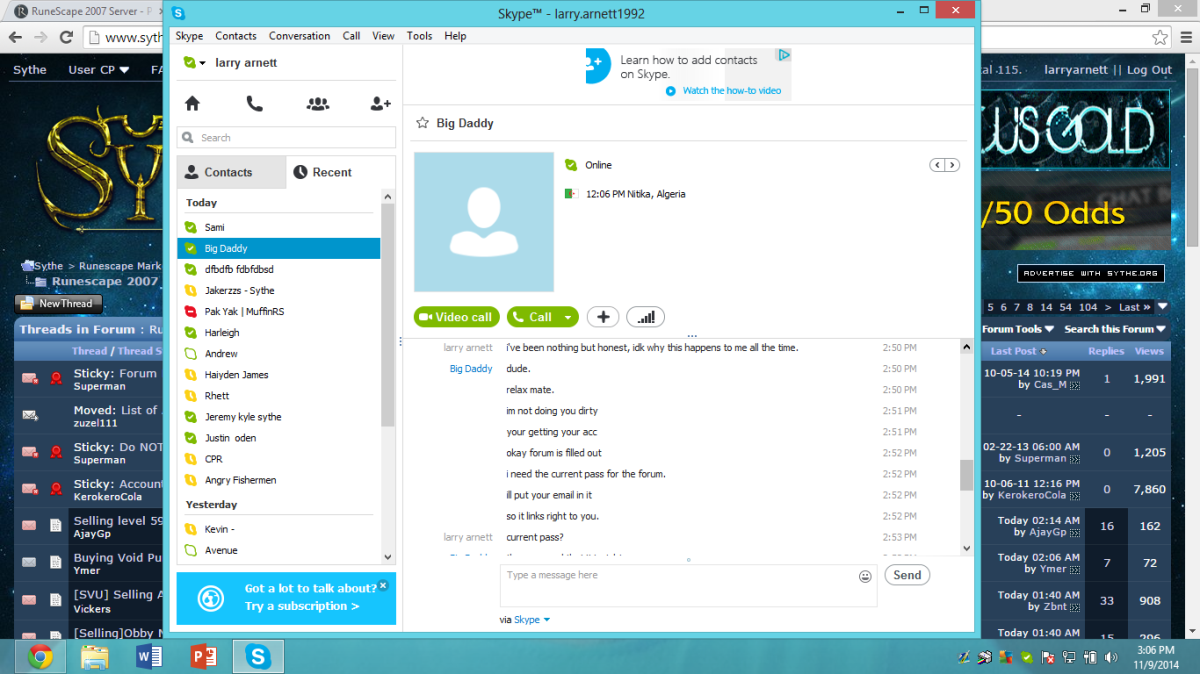Image resolution: width=1200 pixels, height=674 pixels.
Task: Click the AdChoices icon on the banner
Action: pyautogui.click(x=785, y=55)
